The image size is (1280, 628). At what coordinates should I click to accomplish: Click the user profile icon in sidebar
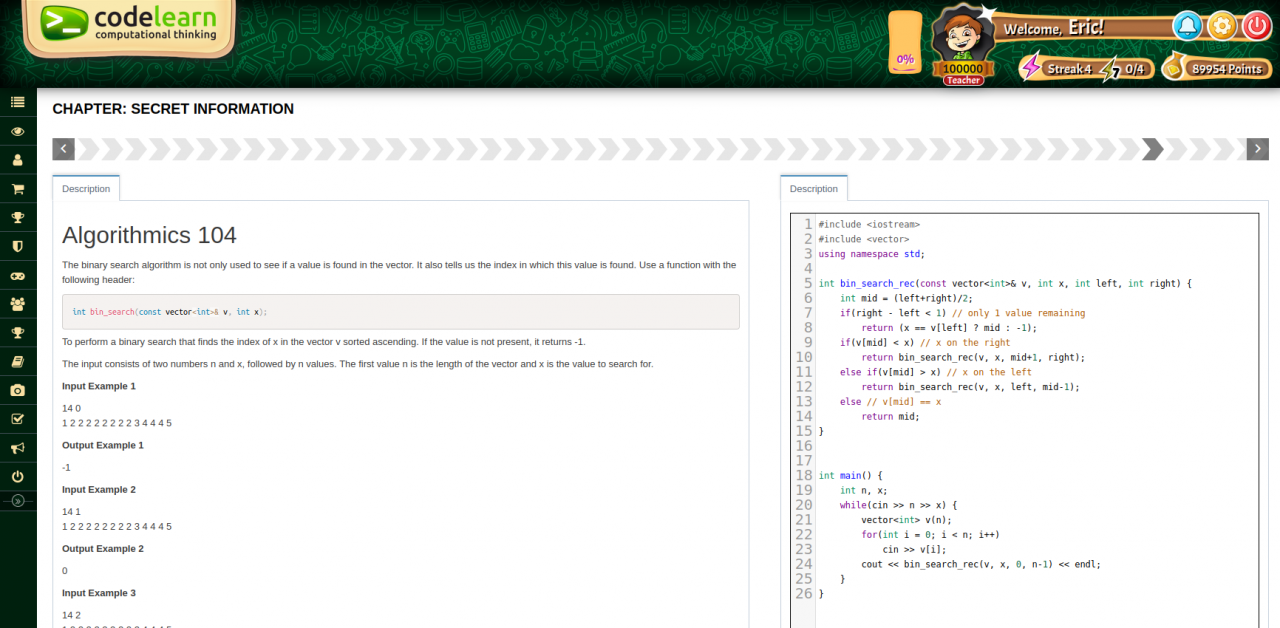(17, 160)
